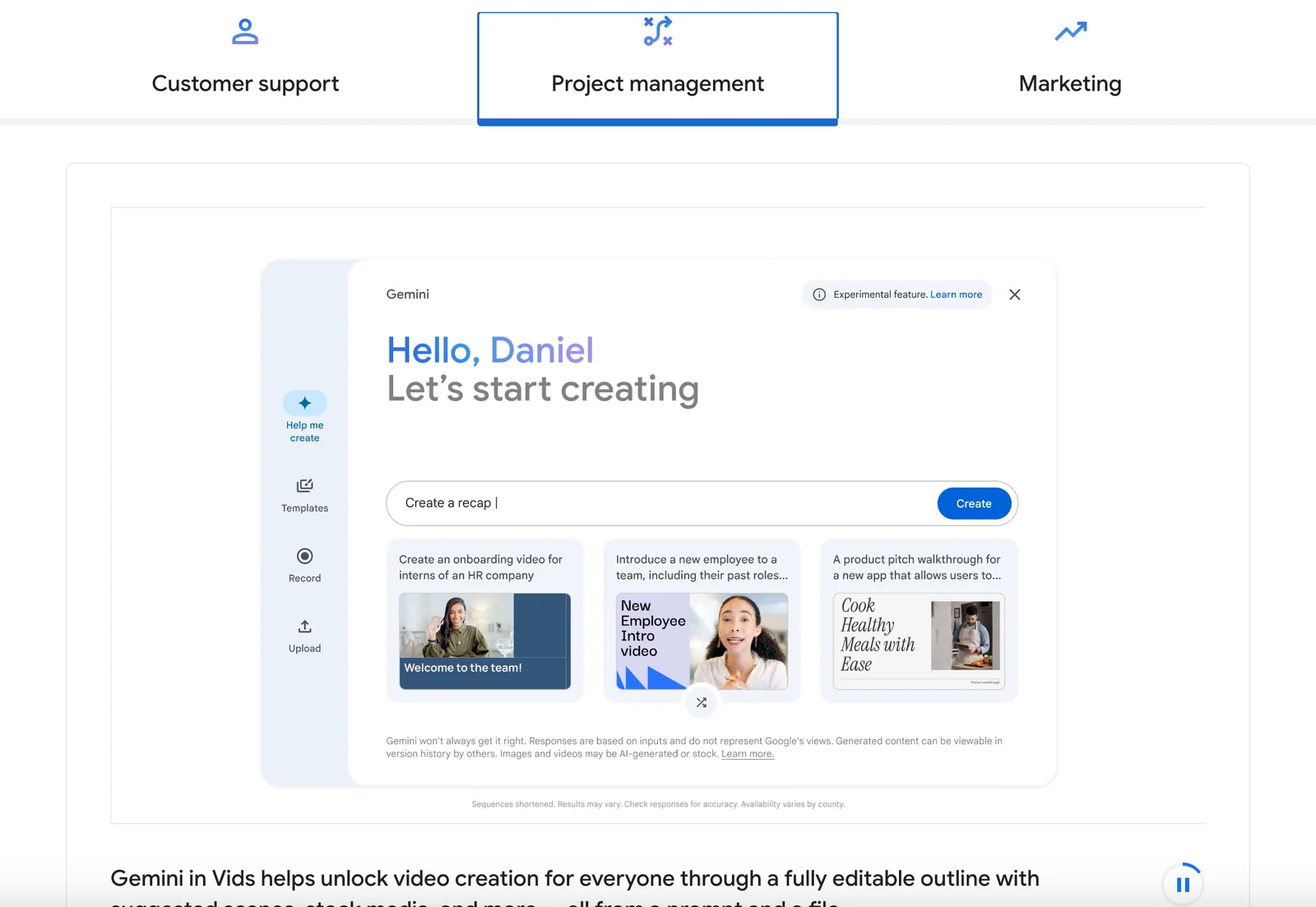Click the Create a recap prompt field

pyautogui.click(x=658, y=503)
